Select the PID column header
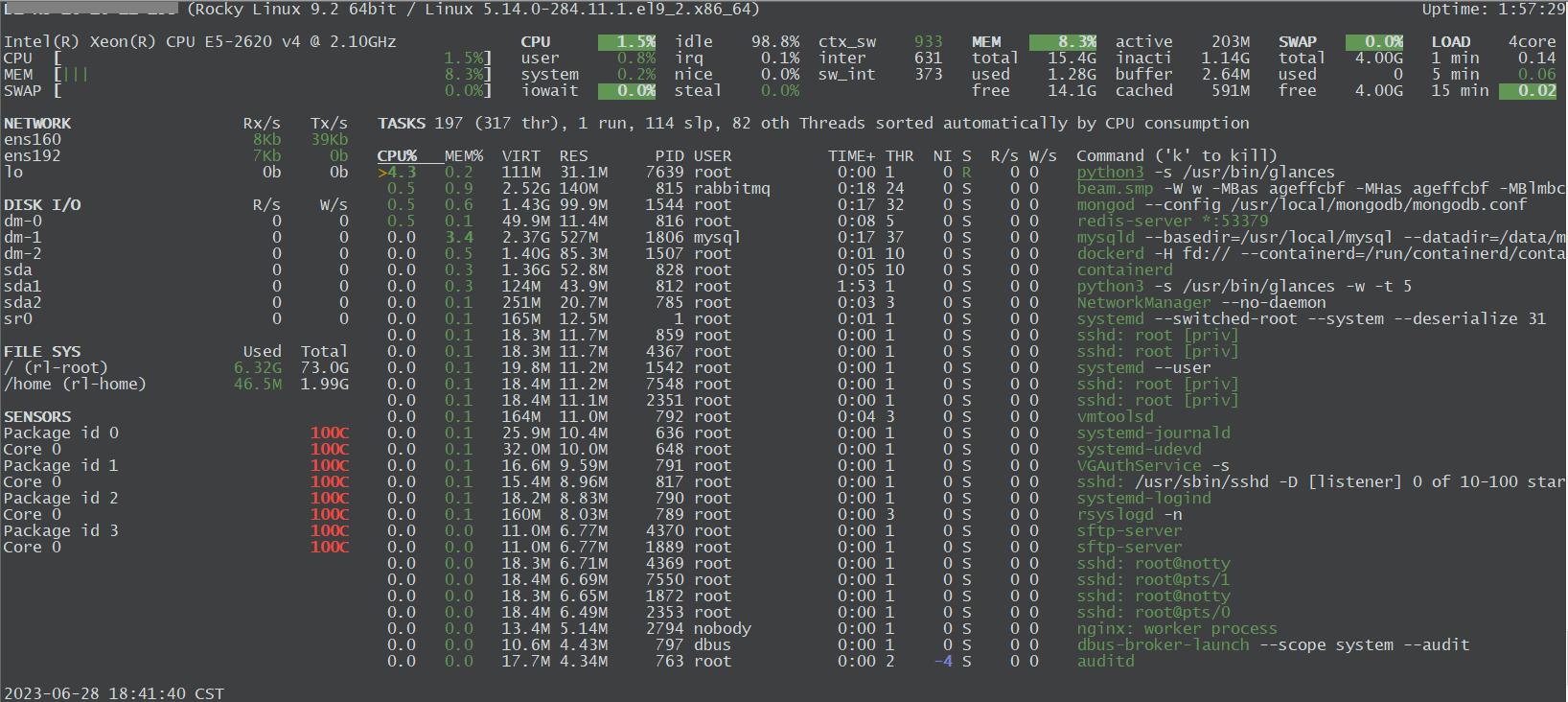 [x=670, y=155]
